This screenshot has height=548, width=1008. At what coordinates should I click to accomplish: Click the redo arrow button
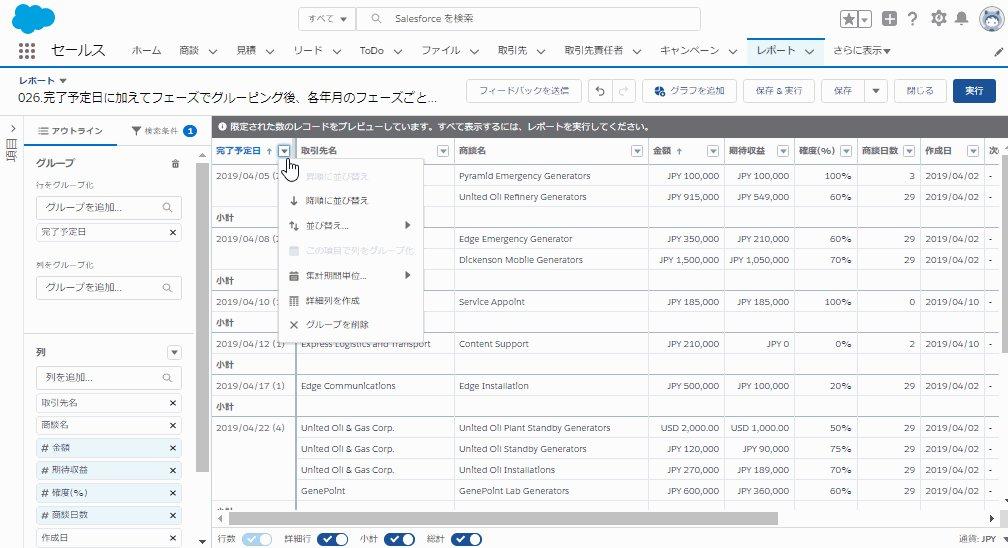point(624,91)
